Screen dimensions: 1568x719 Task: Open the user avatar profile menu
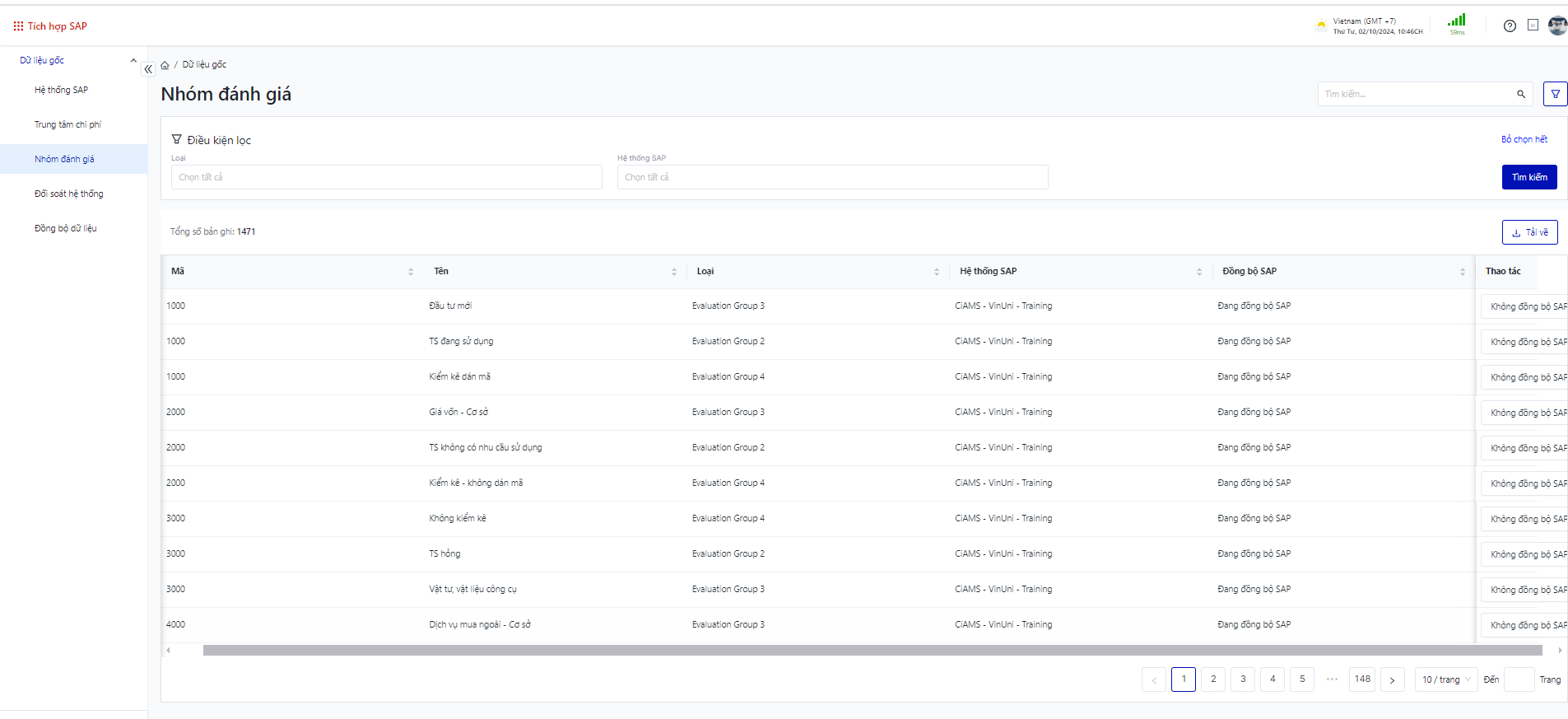pos(1557,26)
